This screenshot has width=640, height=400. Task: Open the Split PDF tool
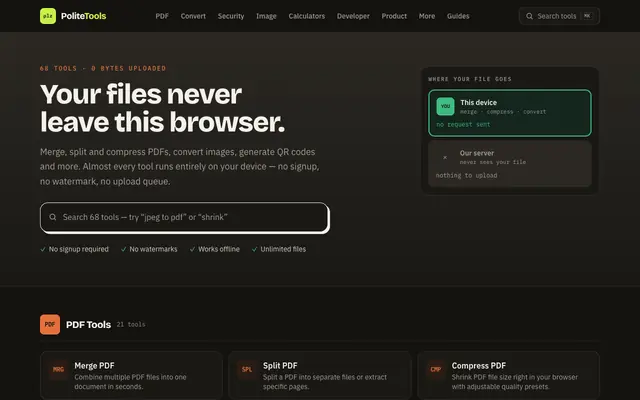[320, 376]
